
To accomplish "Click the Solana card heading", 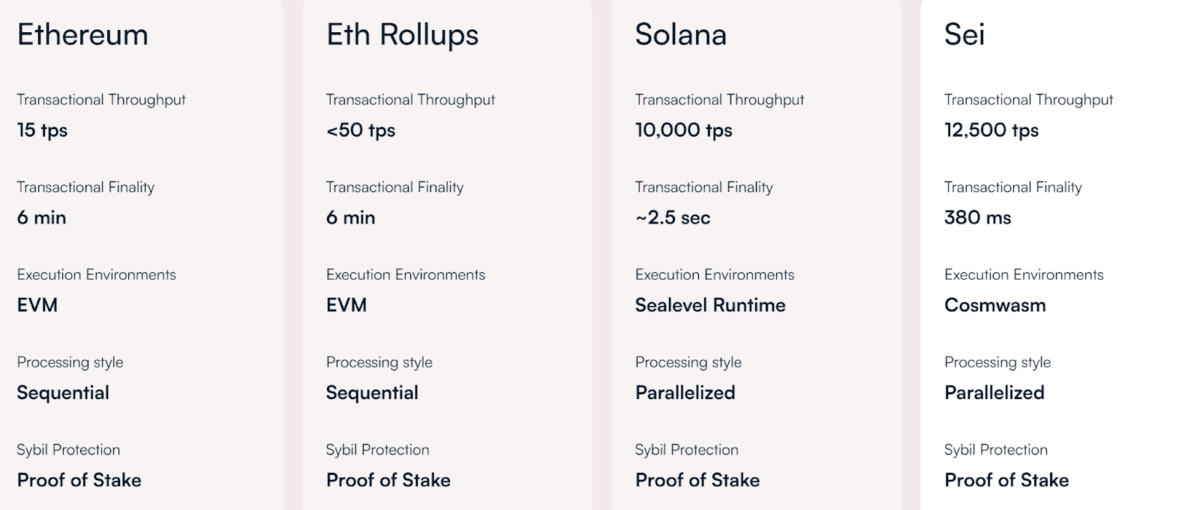I will click(680, 35).
